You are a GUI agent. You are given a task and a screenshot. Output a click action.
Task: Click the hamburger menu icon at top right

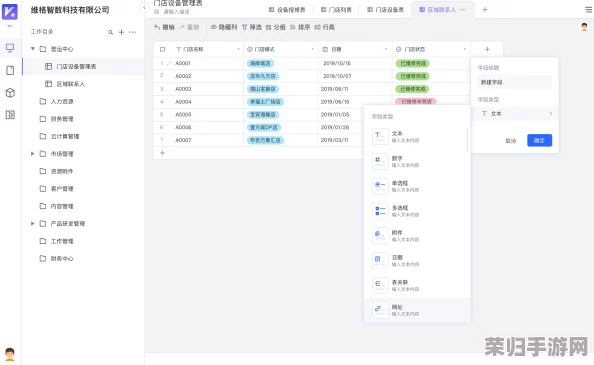(589, 10)
